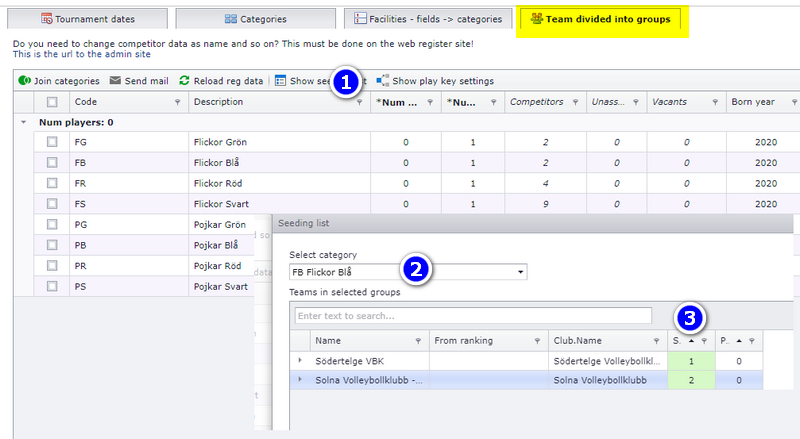Check the FG Flickor Grön row checkbox

pyautogui.click(x=52, y=142)
